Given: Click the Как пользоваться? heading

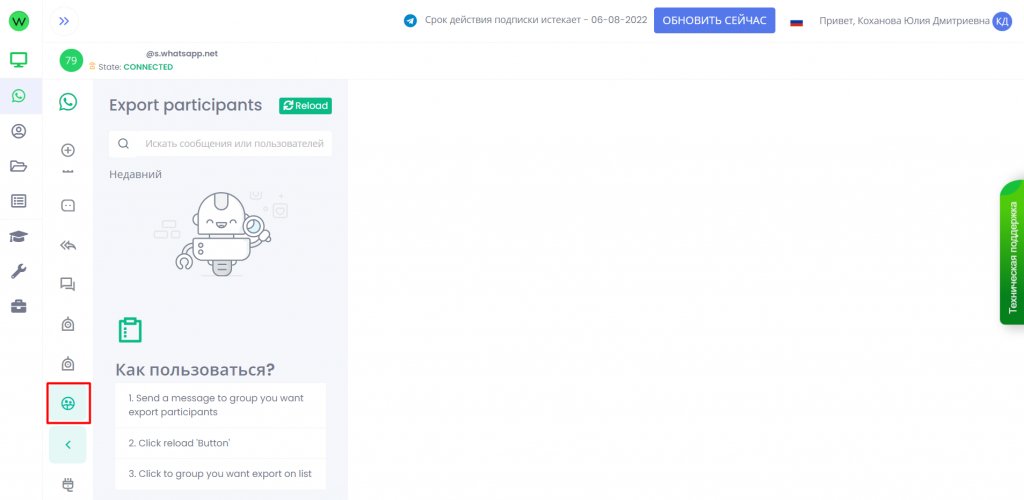Looking at the screenshot, I should coord(195,370).
